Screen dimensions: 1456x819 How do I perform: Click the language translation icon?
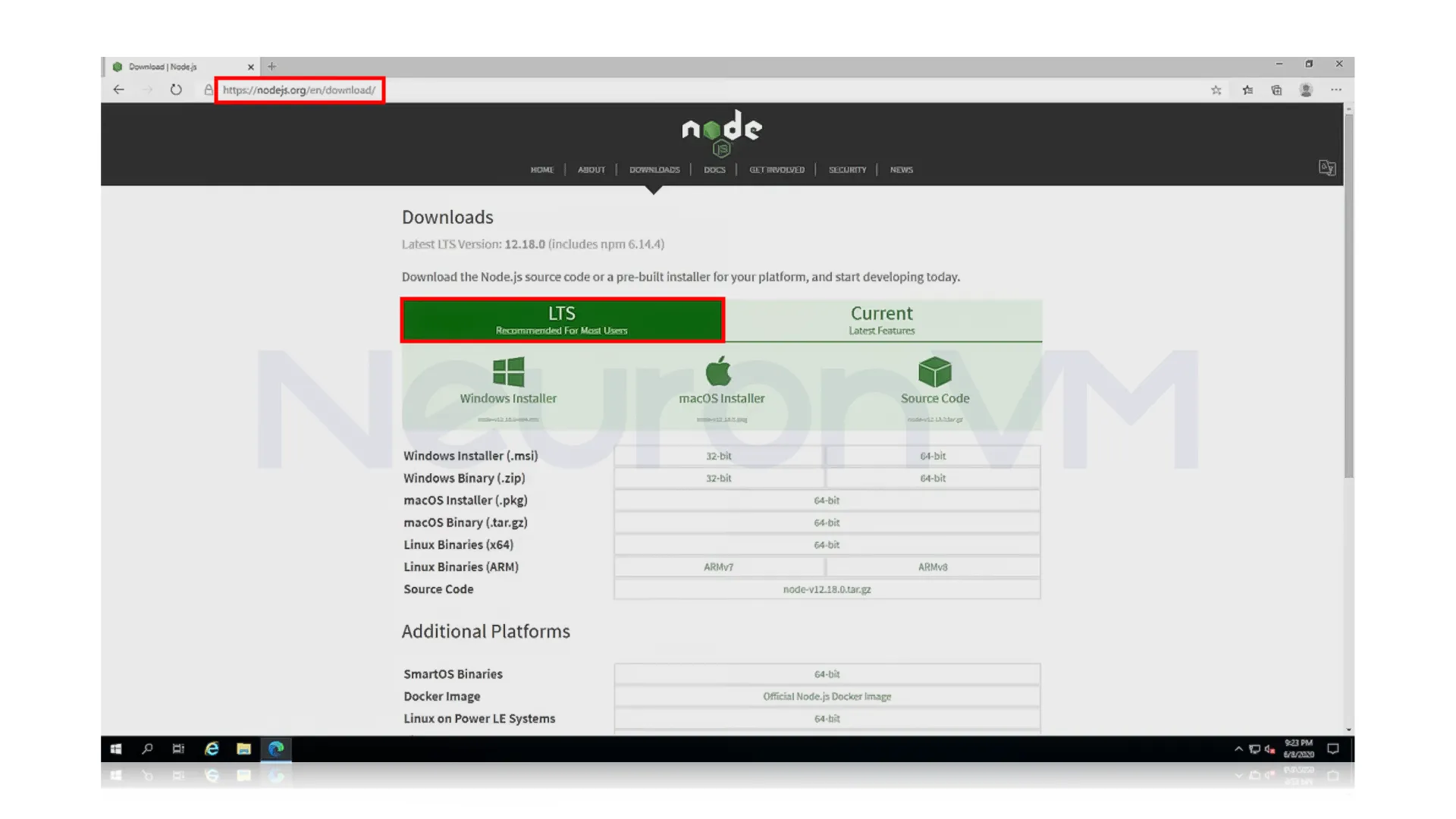pos(1326,168)
